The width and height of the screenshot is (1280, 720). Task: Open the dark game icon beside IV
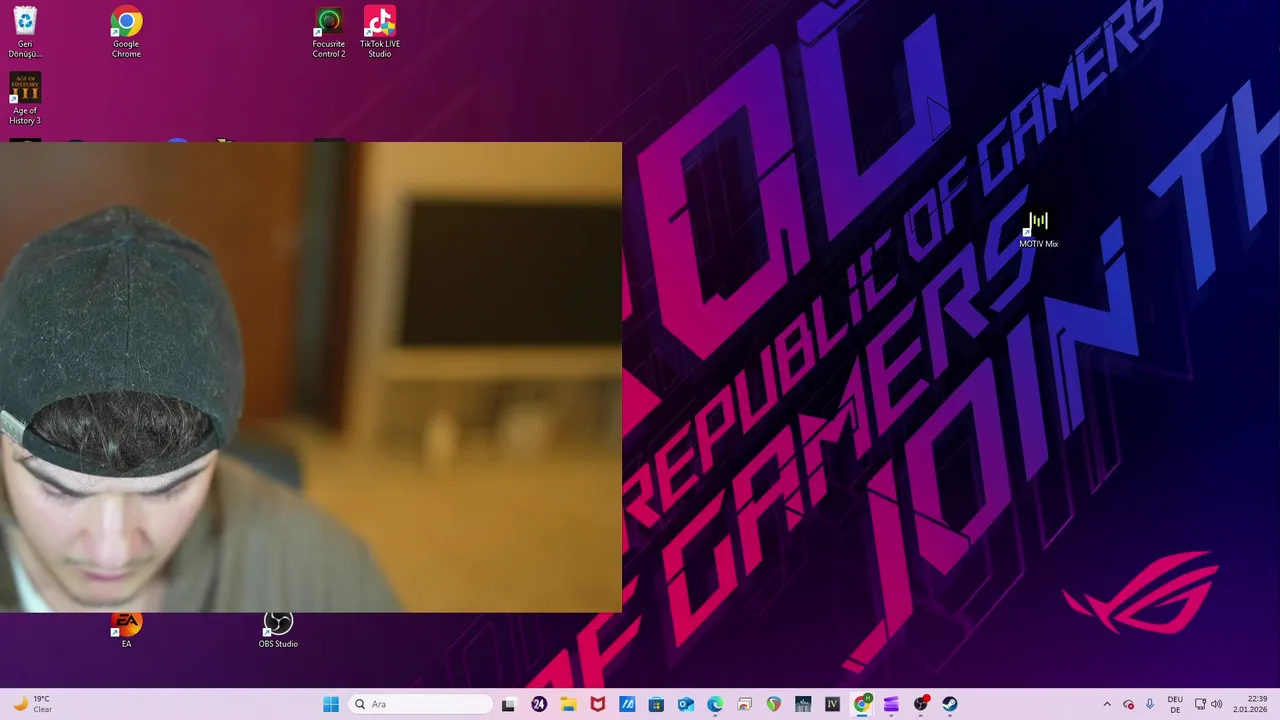803,704
